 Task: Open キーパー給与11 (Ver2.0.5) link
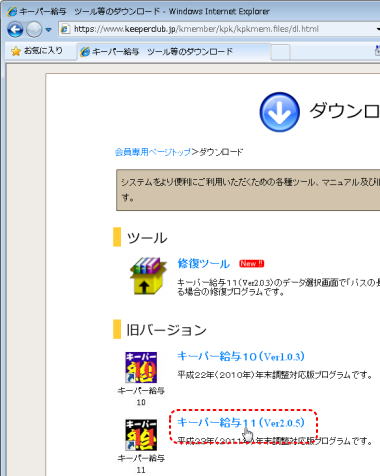tap(241, 423)
